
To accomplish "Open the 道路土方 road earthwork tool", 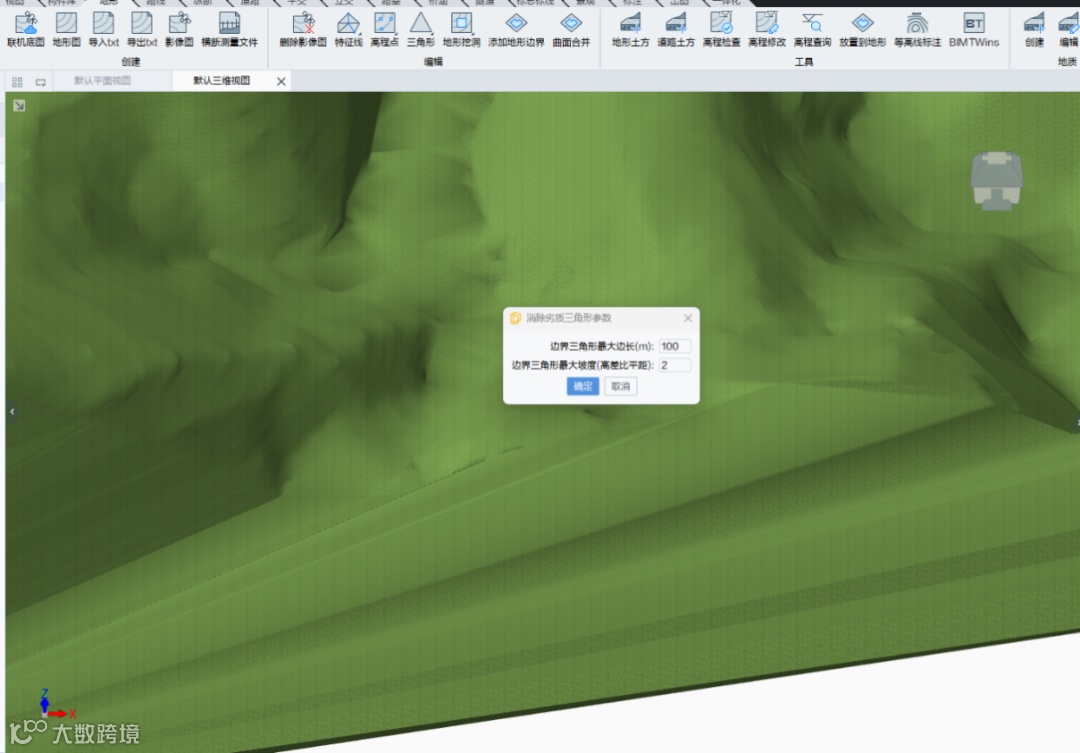I will click(676, 30).
